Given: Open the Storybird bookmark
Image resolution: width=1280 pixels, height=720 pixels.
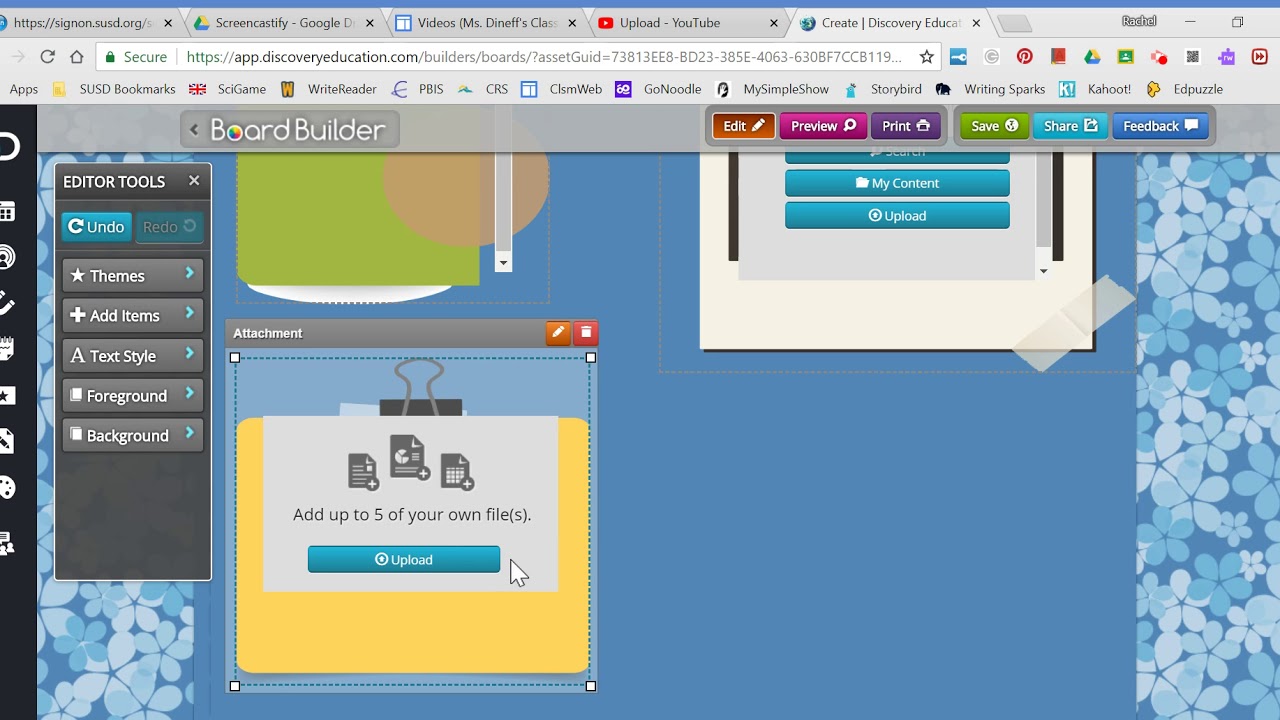Looking at the screenshot, I should pyautogui.click(x=883, y=89).
